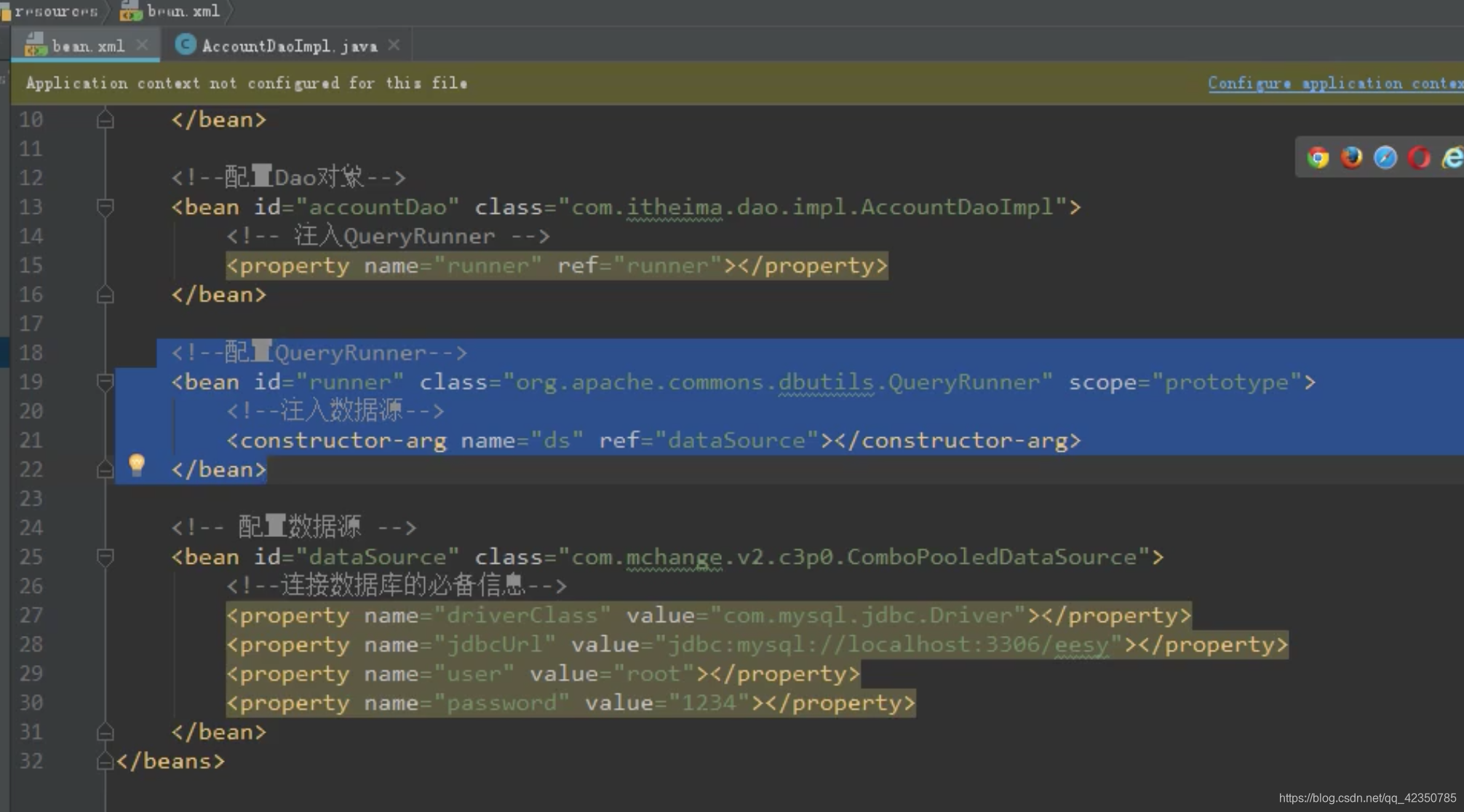1464x812 pixels.
Task: Open page in Firefox browser icon
Action: coord(1351,157)
